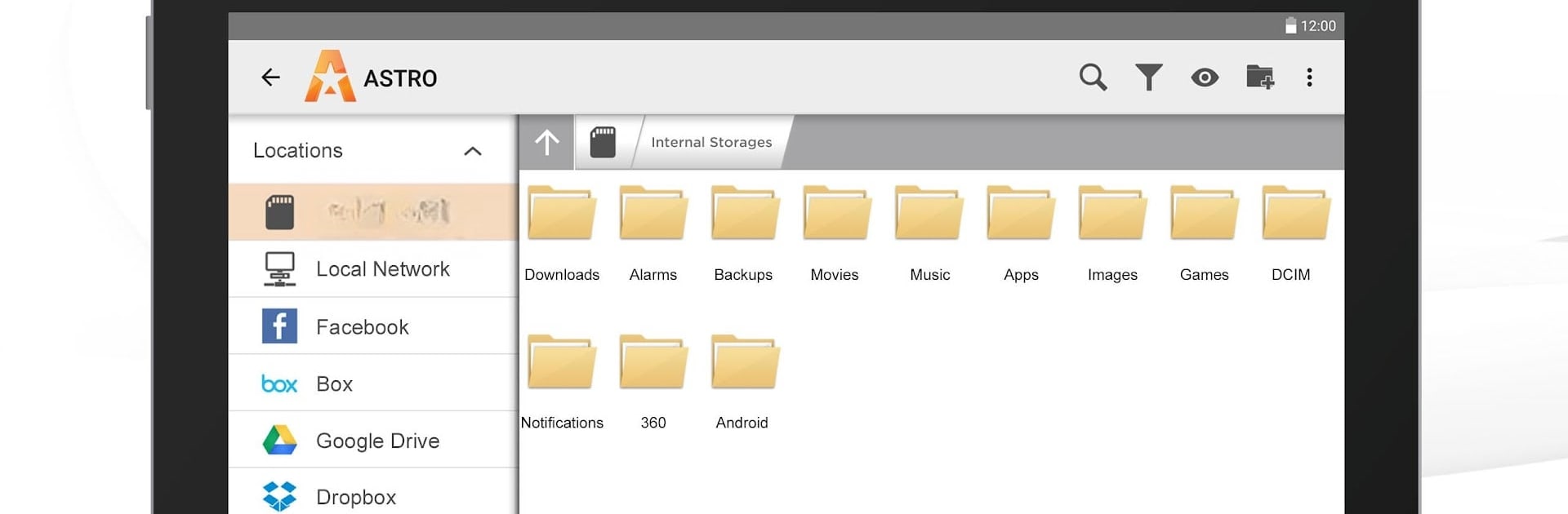
Task: Click the 12:00 clock in status bar
Action: [x=1318, y=26]
